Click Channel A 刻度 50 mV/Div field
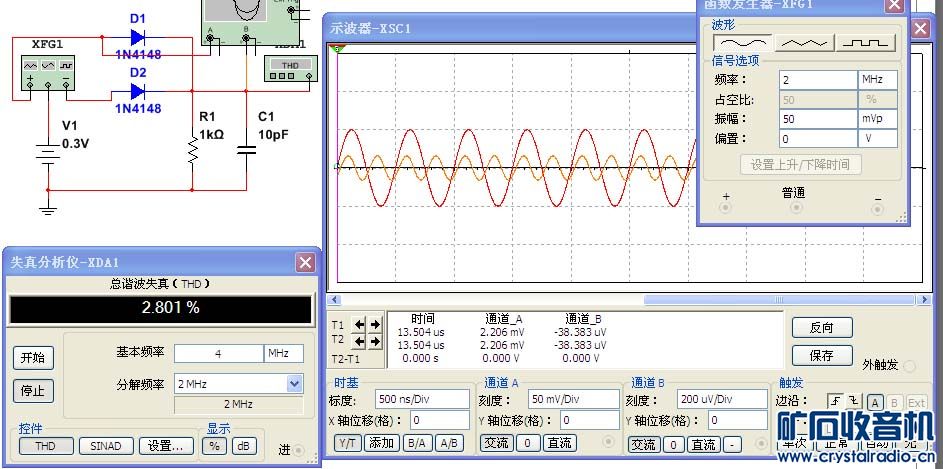The width and height of the screenshot is (943, 469). 574,399
